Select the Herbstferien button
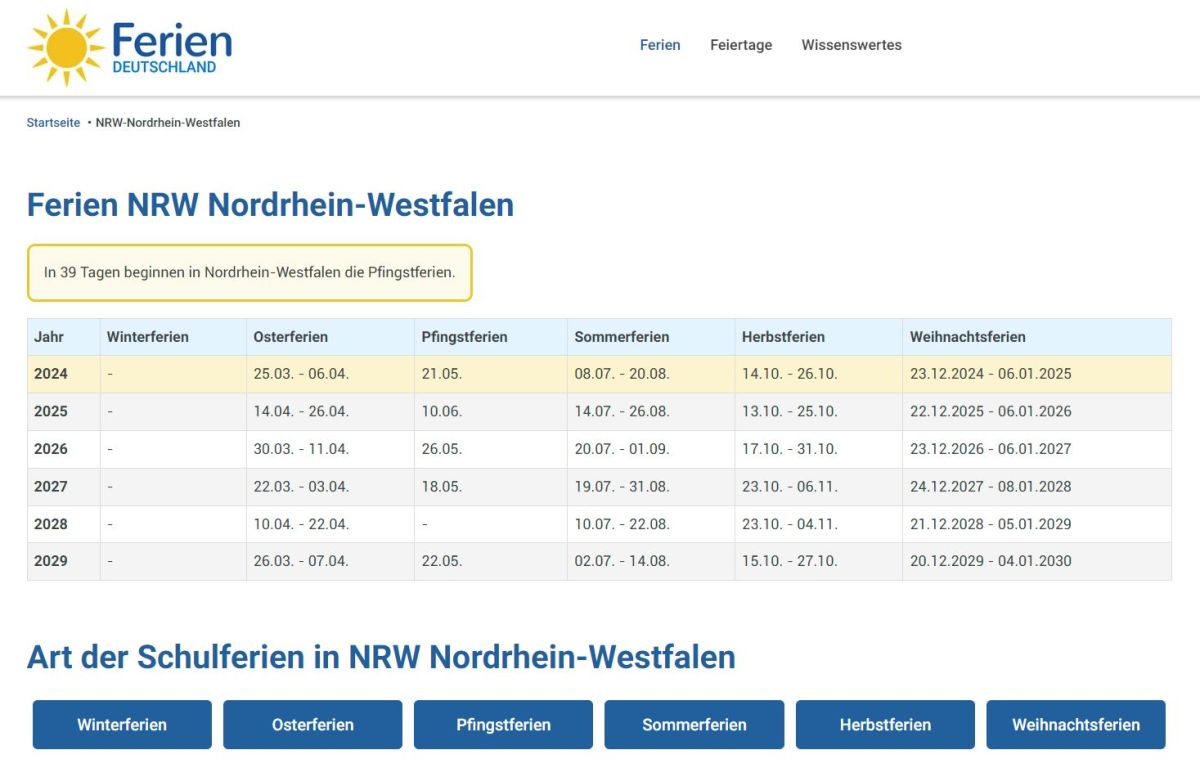1200x777 pixels. (885, 724)
